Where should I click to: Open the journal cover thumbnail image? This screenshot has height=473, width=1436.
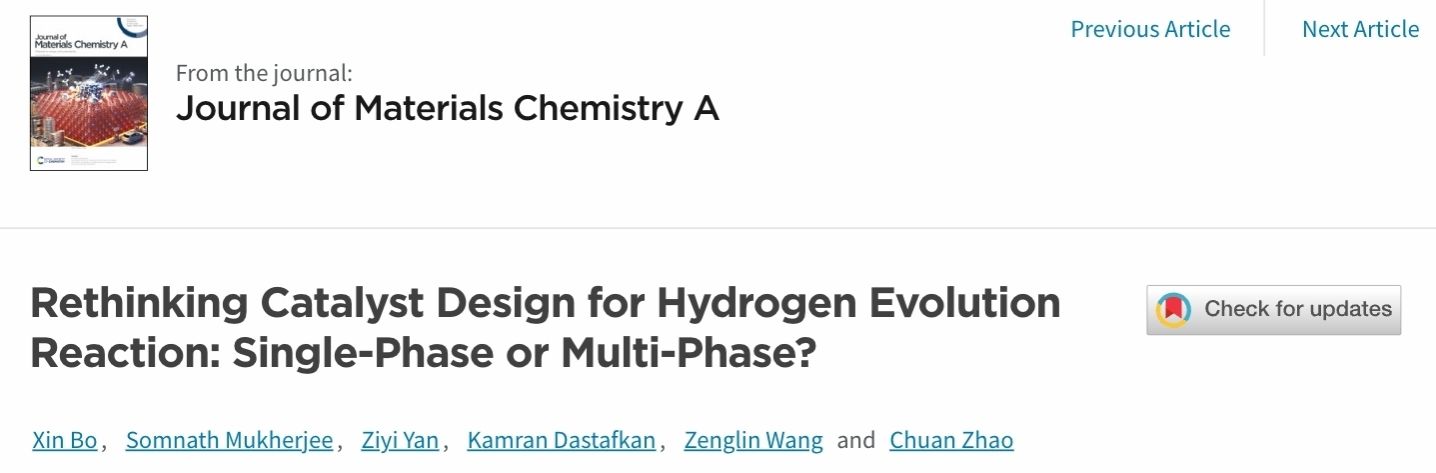(89, 93)
